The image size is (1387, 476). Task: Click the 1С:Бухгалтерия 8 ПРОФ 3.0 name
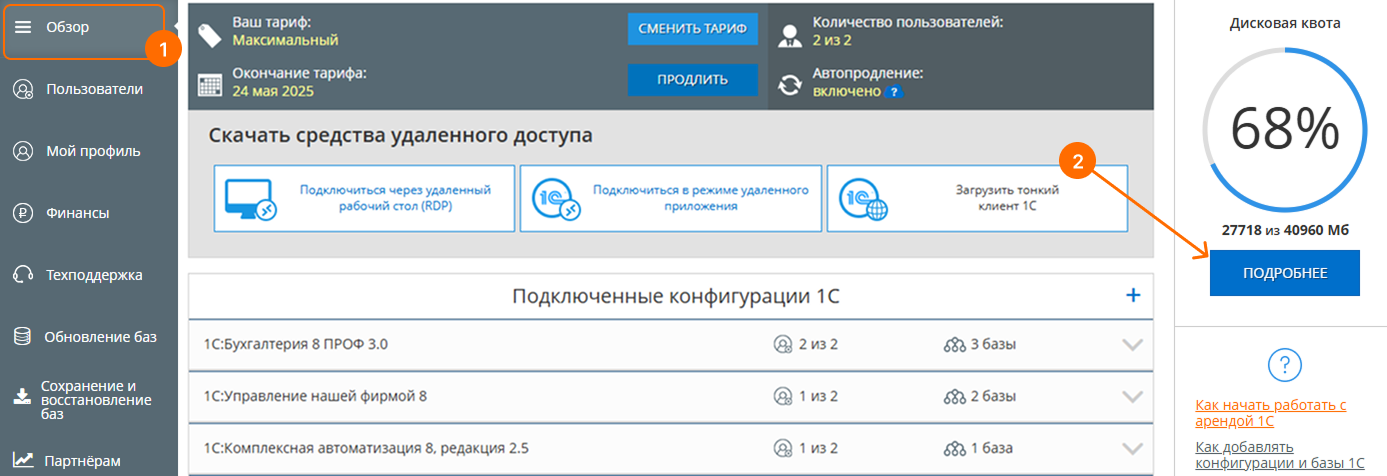(x=295, y=345)
